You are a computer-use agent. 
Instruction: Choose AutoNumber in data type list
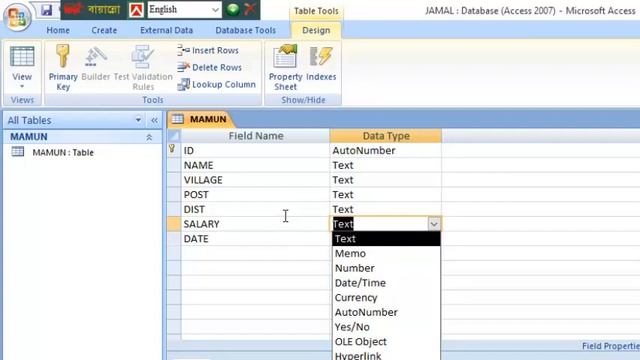(386, 312)
